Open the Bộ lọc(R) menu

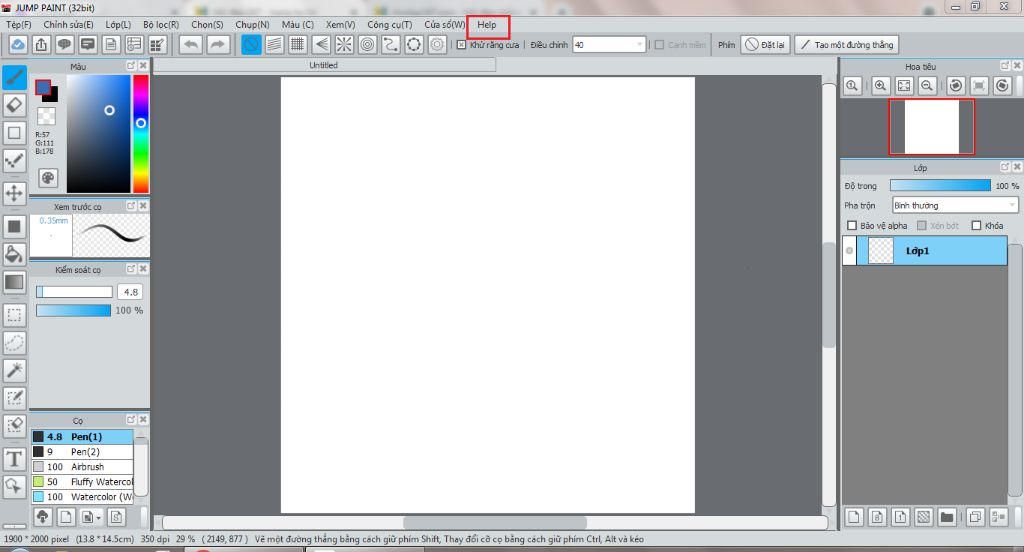click(161, 24)
